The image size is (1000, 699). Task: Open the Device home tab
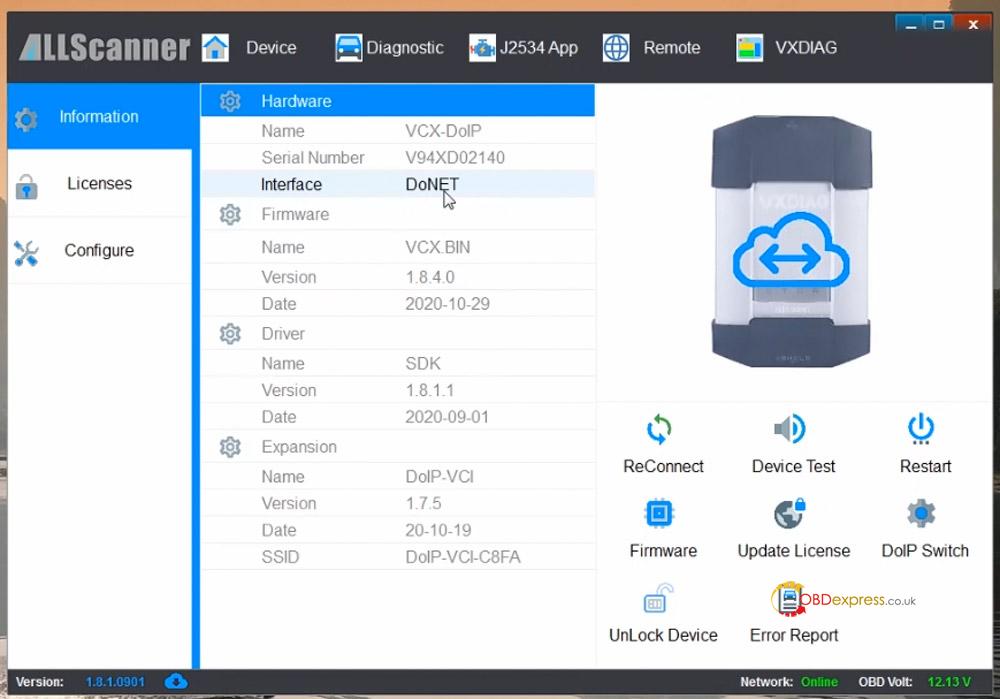pos(250,47)
